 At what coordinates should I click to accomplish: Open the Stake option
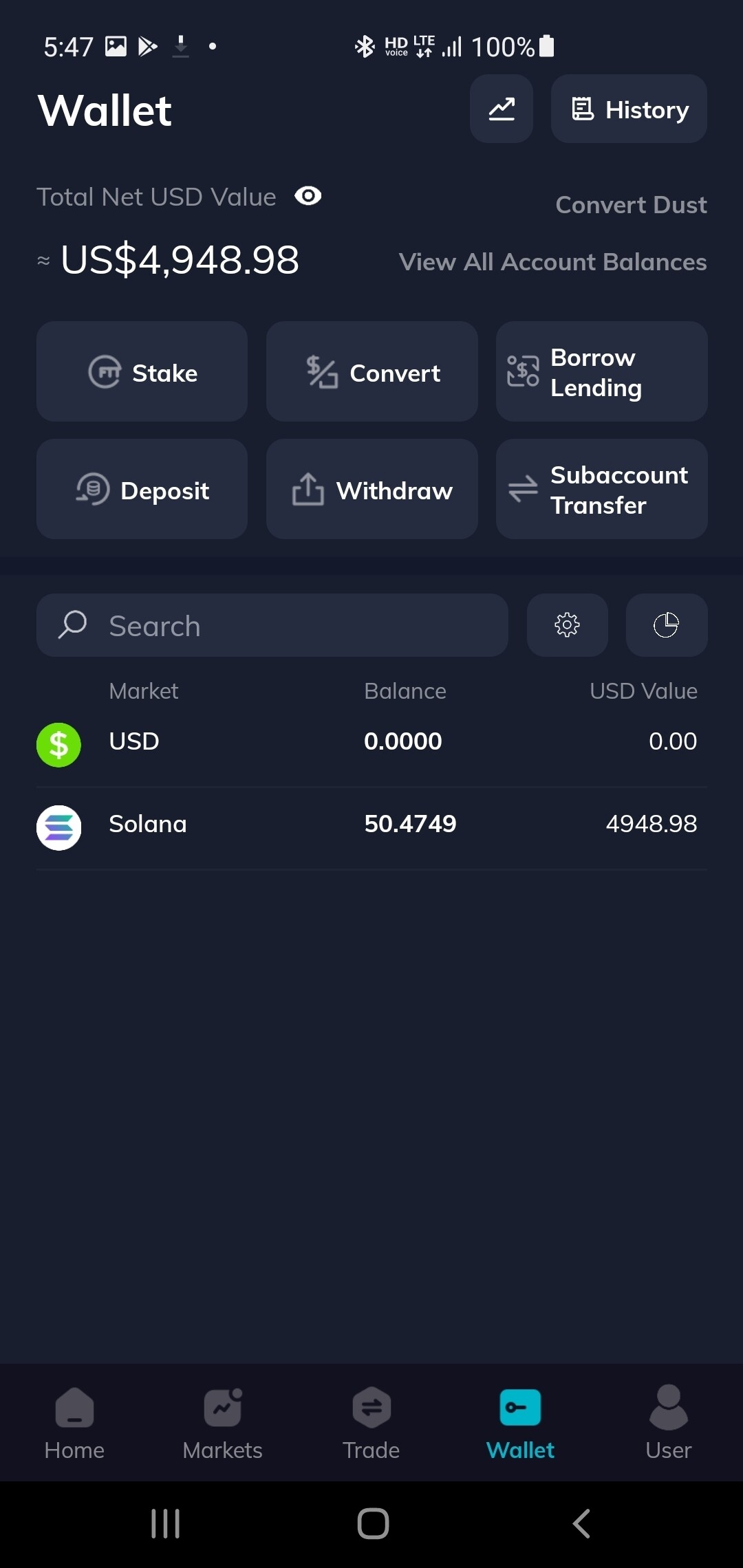tap(142, 371)
